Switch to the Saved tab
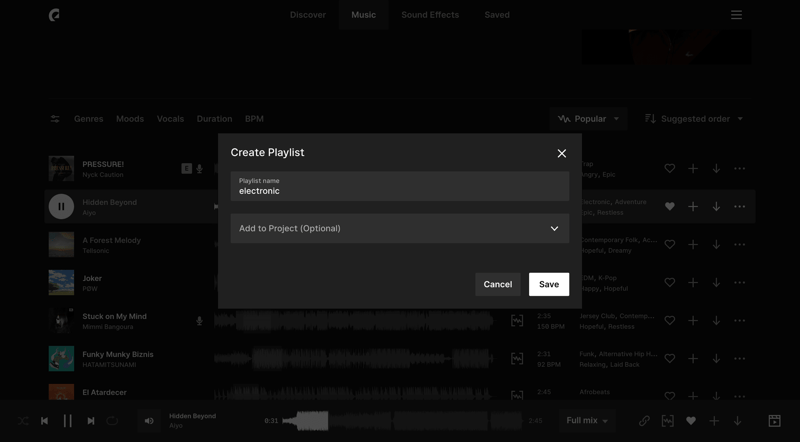This screenshot has height=442, width=800. pyautogui.click(x=497, y=15)
